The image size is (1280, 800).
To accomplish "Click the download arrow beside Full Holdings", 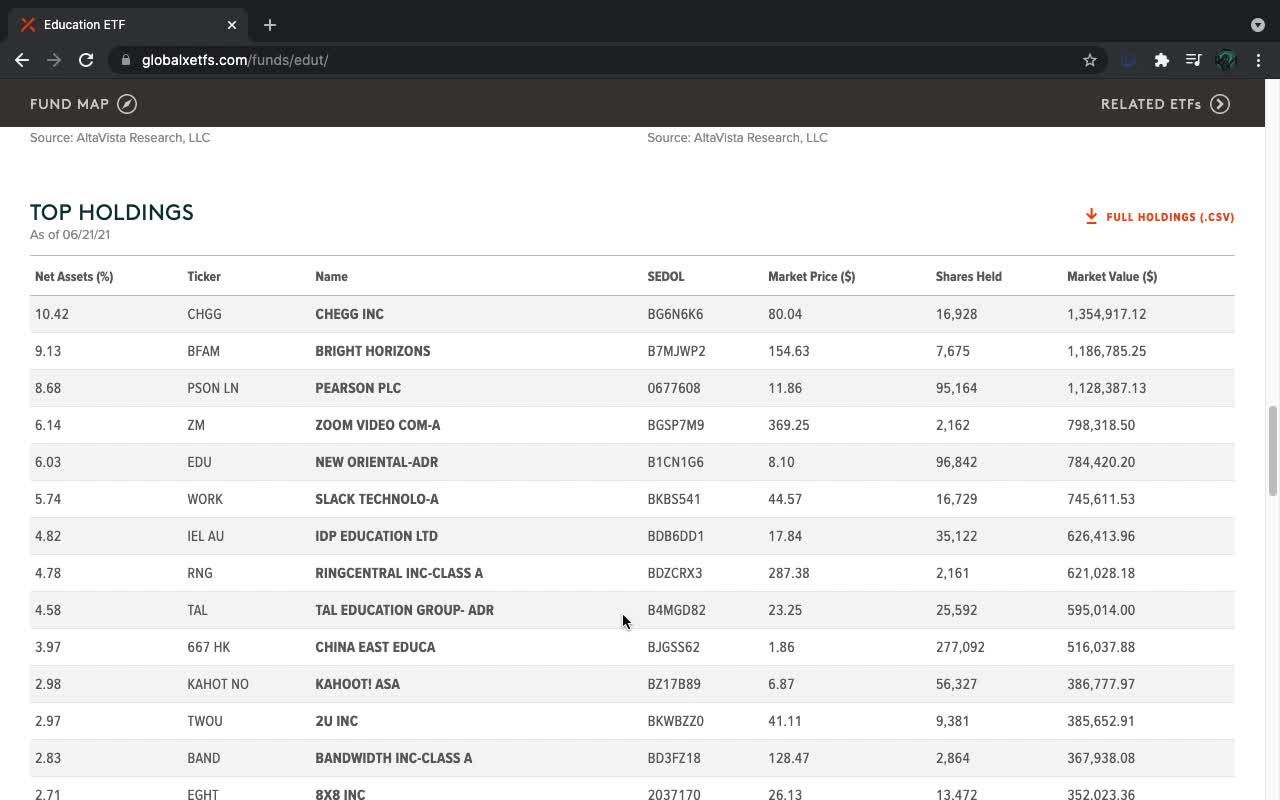I will (1091, 216).
